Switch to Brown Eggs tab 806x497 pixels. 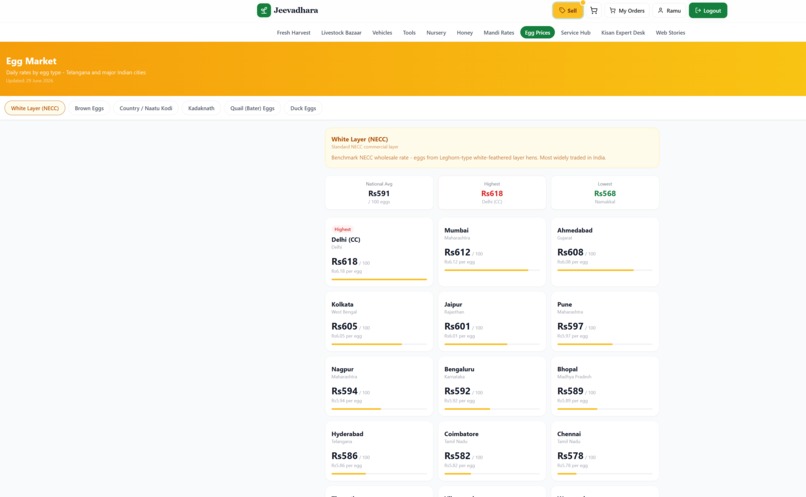coord(89,108)
